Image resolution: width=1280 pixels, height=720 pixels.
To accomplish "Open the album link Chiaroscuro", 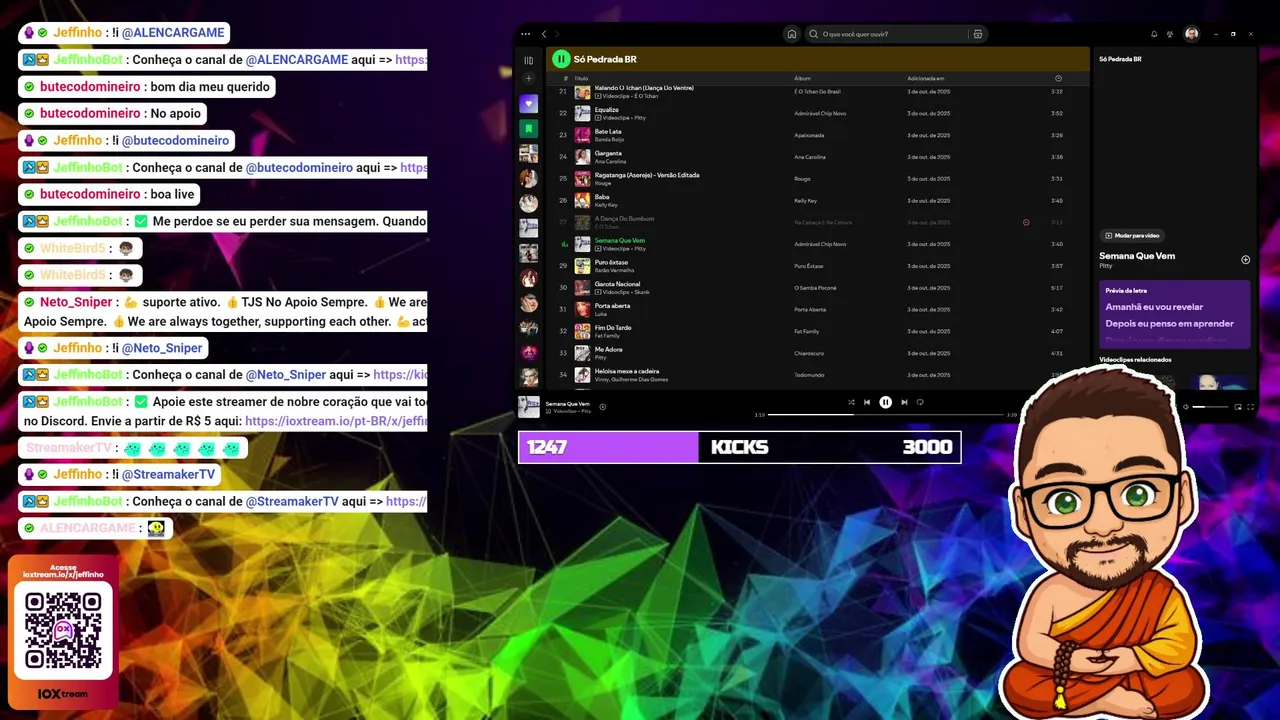I will click(809, 353).
